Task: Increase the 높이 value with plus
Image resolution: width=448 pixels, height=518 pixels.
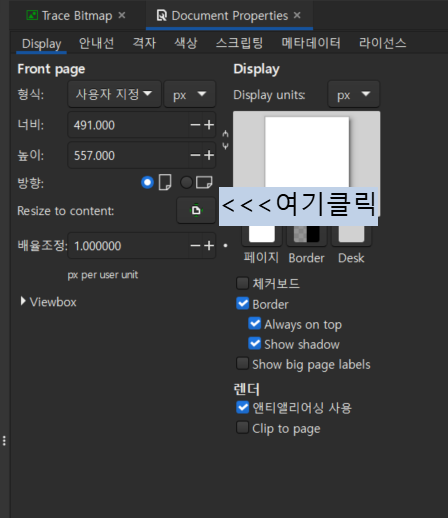Action: (209, 155)
